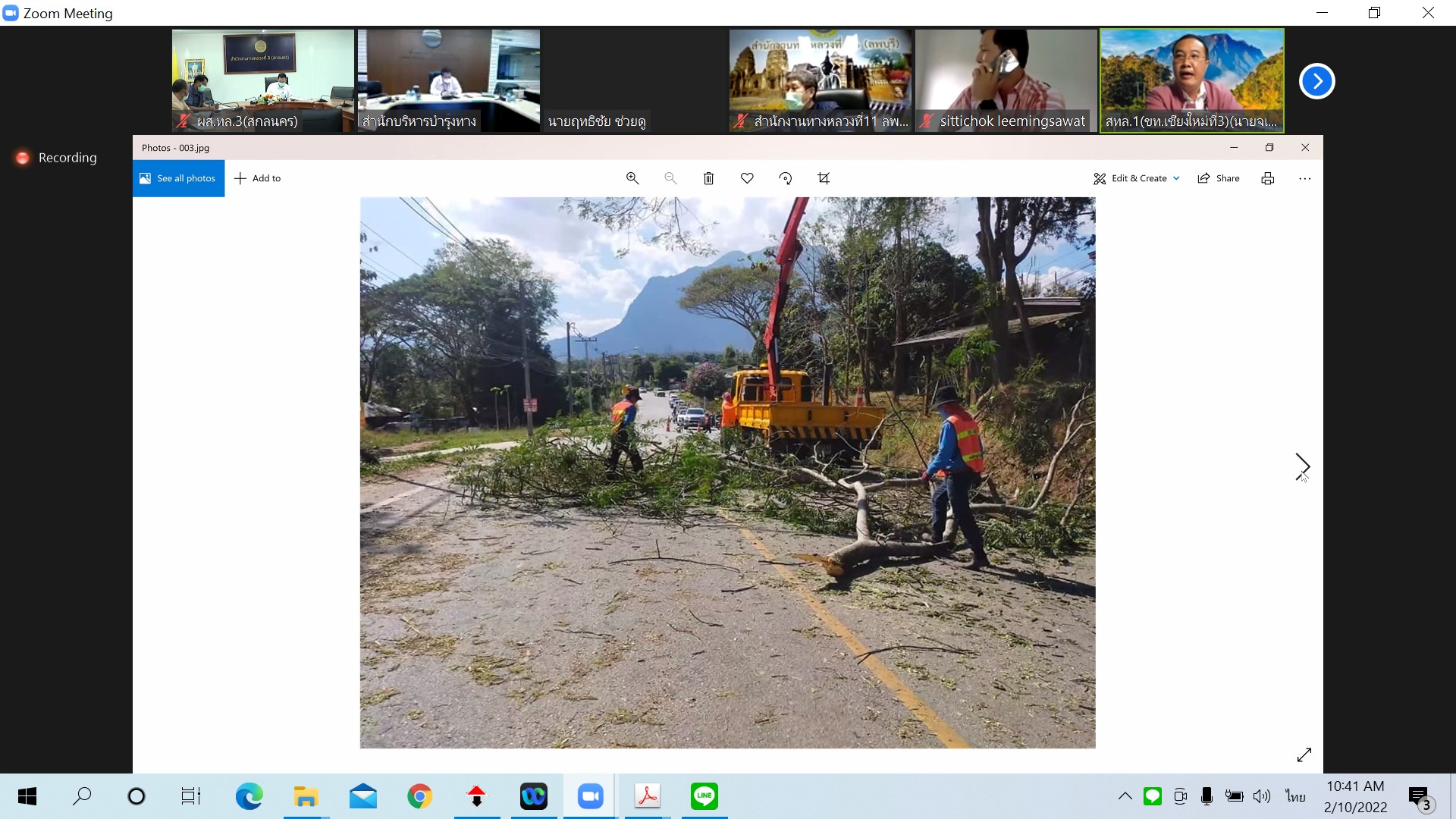Show more participants with blue arrow
Image resolution: width=1456 pixels, height=819 pixels.
pyautogui.click(x=1316, y=81)
